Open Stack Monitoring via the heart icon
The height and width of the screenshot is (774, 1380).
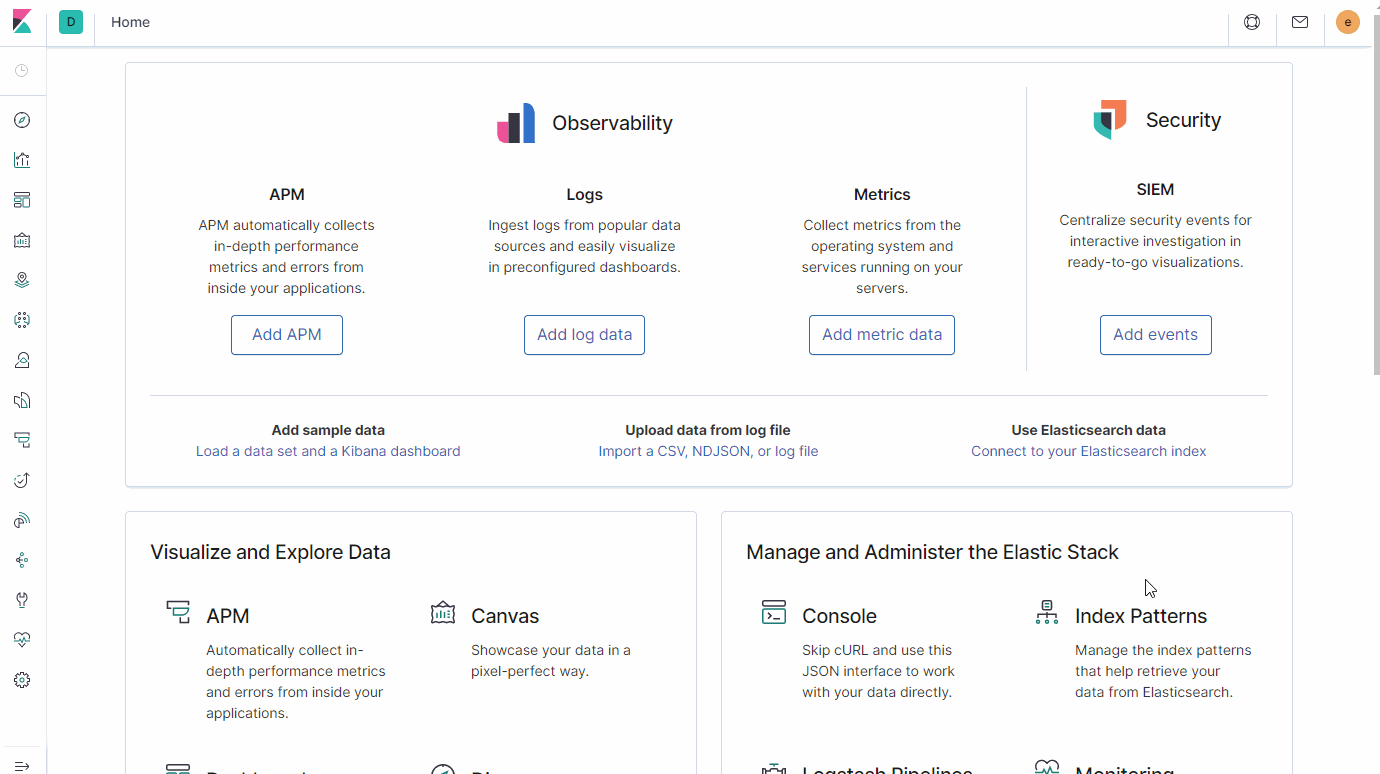click(22, 639)
